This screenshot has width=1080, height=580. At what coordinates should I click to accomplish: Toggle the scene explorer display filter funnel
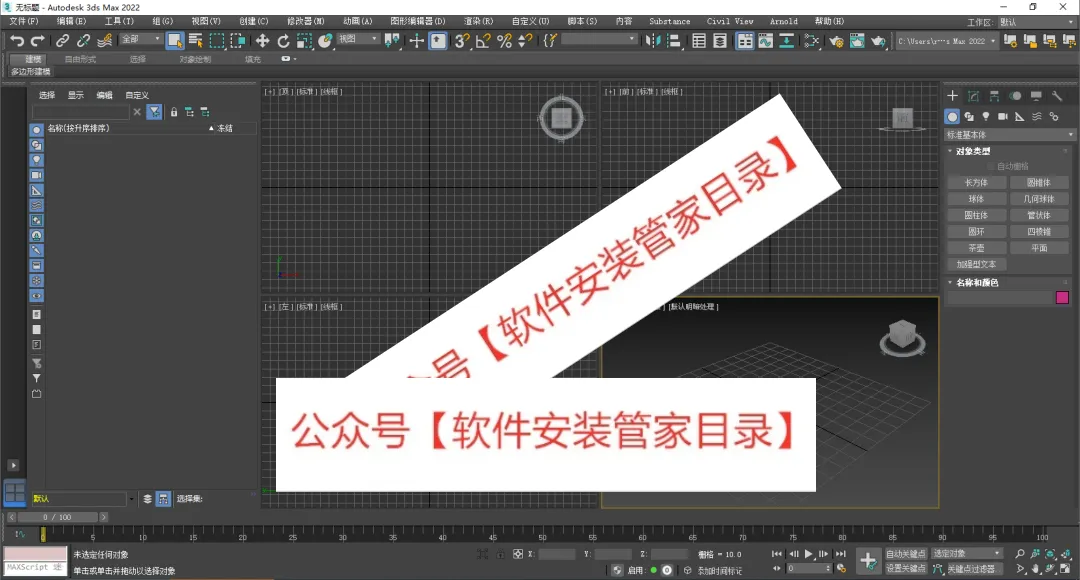[154, 112]
